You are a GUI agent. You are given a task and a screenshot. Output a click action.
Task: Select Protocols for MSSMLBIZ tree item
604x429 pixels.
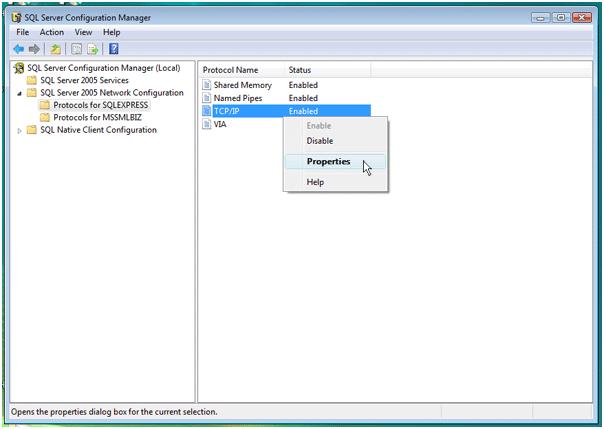pyautogui.click(x=97, y=117)
